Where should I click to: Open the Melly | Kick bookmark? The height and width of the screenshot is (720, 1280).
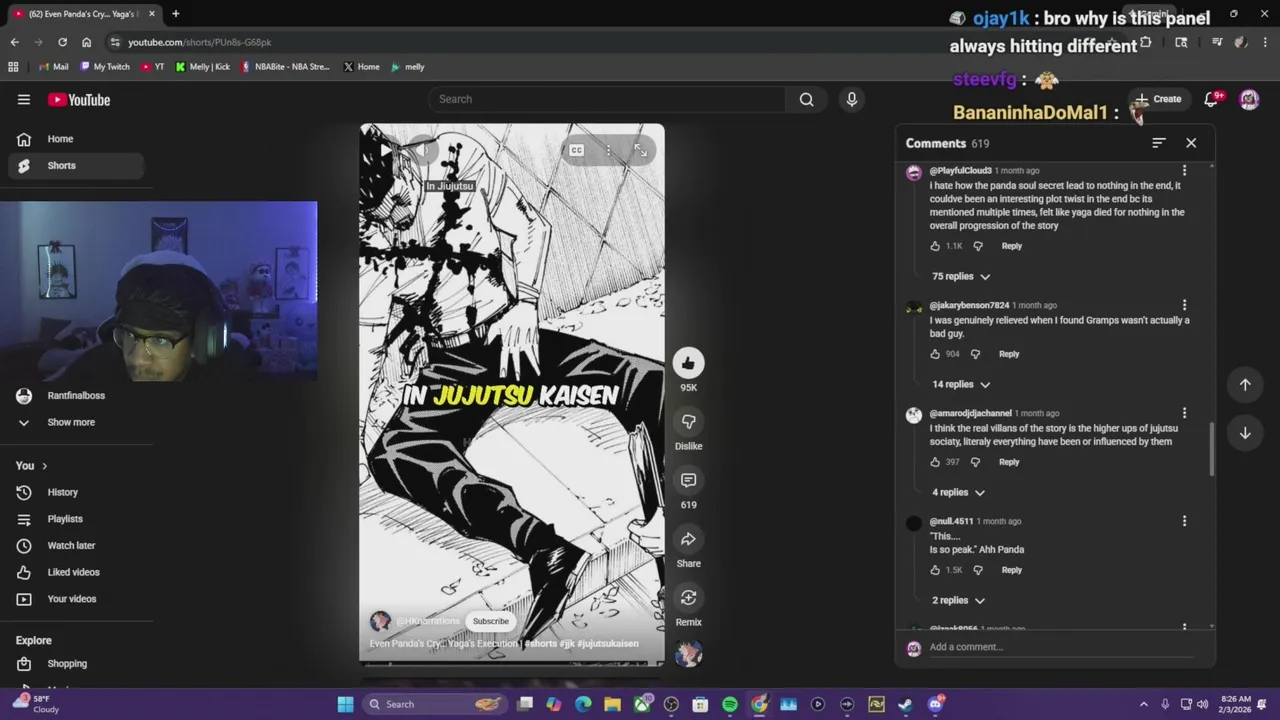point(203,67)
